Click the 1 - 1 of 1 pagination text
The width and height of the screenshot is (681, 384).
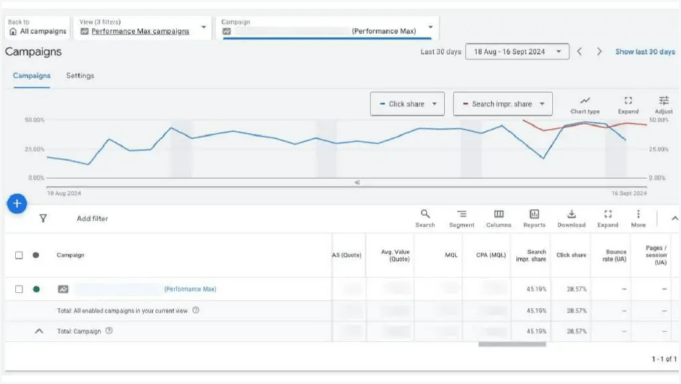[x=664, y=359]
